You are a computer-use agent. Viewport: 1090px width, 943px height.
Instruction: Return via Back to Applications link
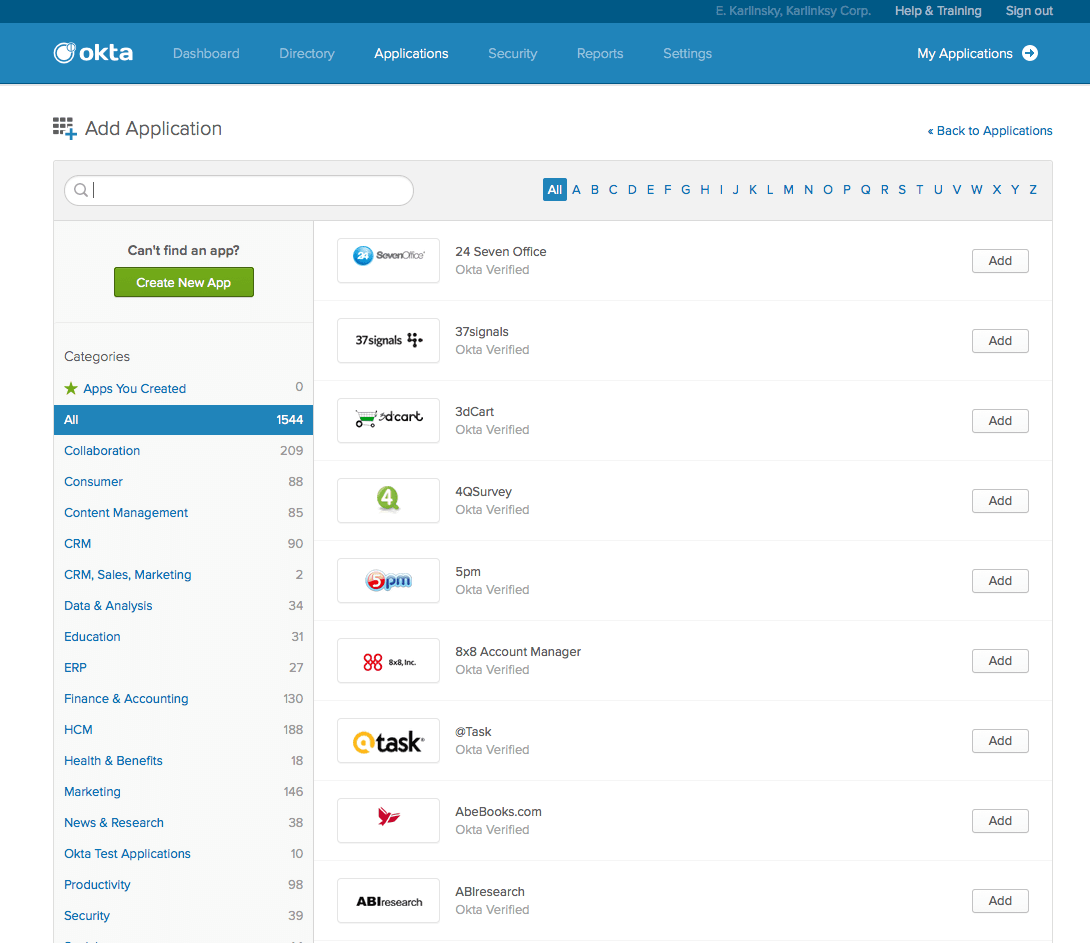[x=990, y=131]
